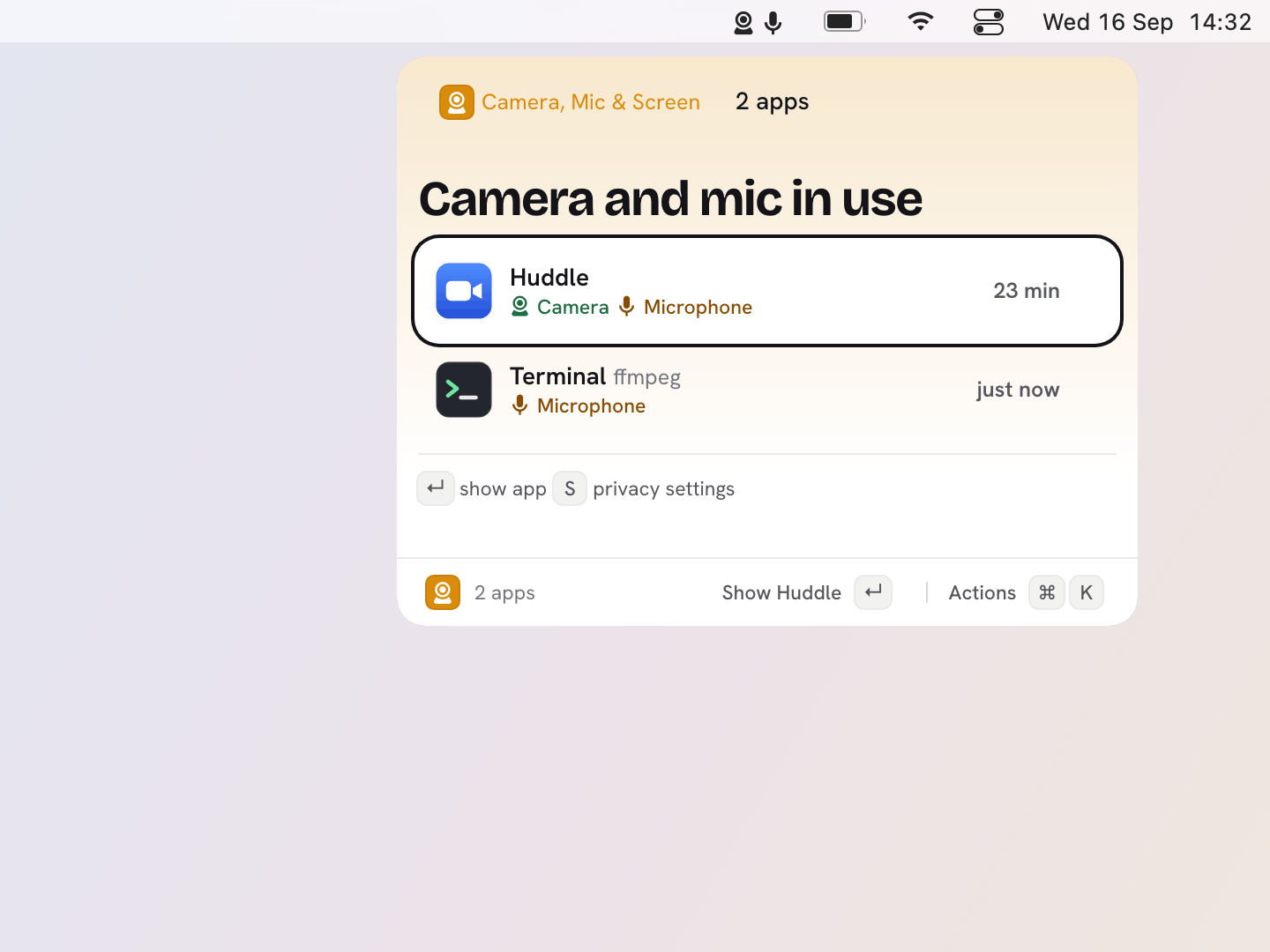The image size is (1270, 952).
Task: Open the Wi-Fi menu
Action: coord(921,21)
